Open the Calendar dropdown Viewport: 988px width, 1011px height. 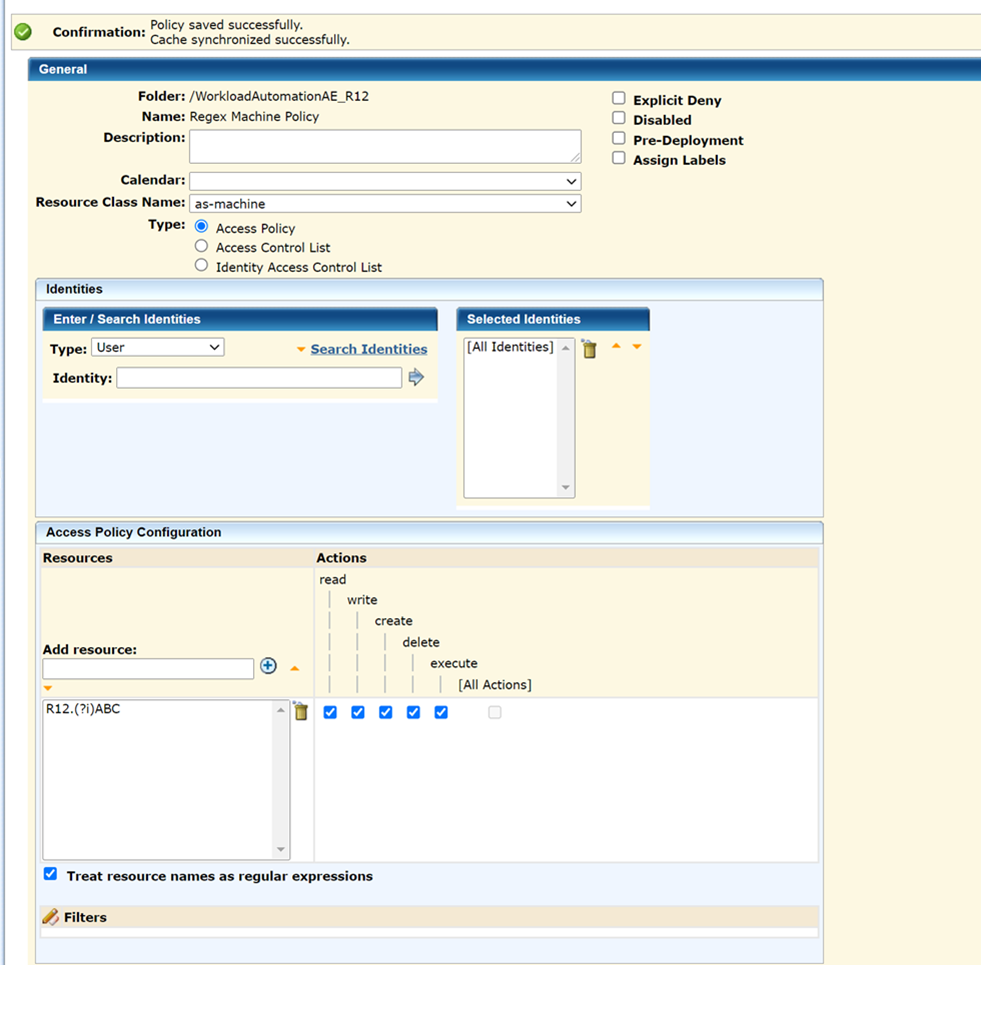(385, 181)
